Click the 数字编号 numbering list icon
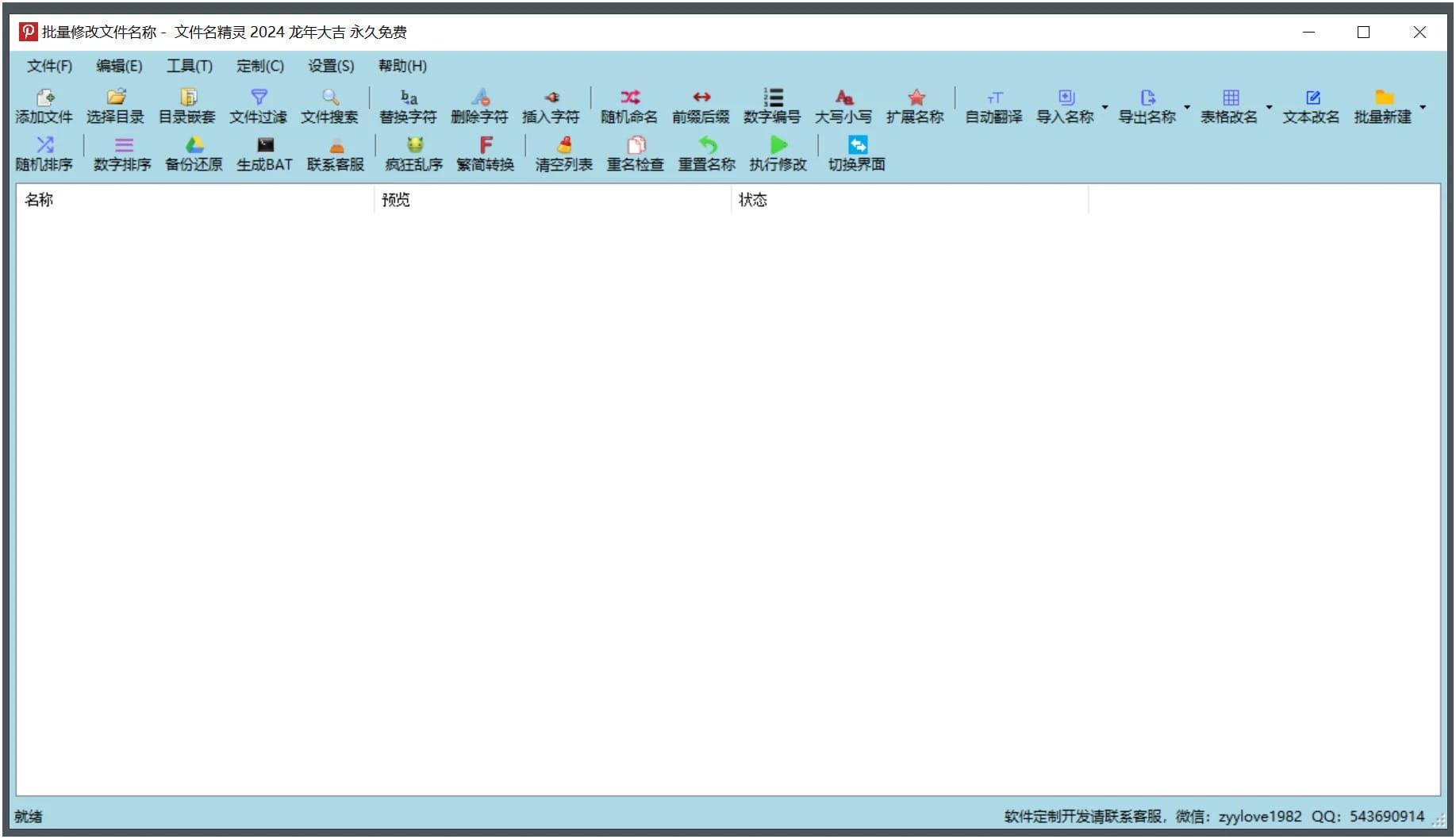This screenshot has height=839, width=1456. point(772,98)
